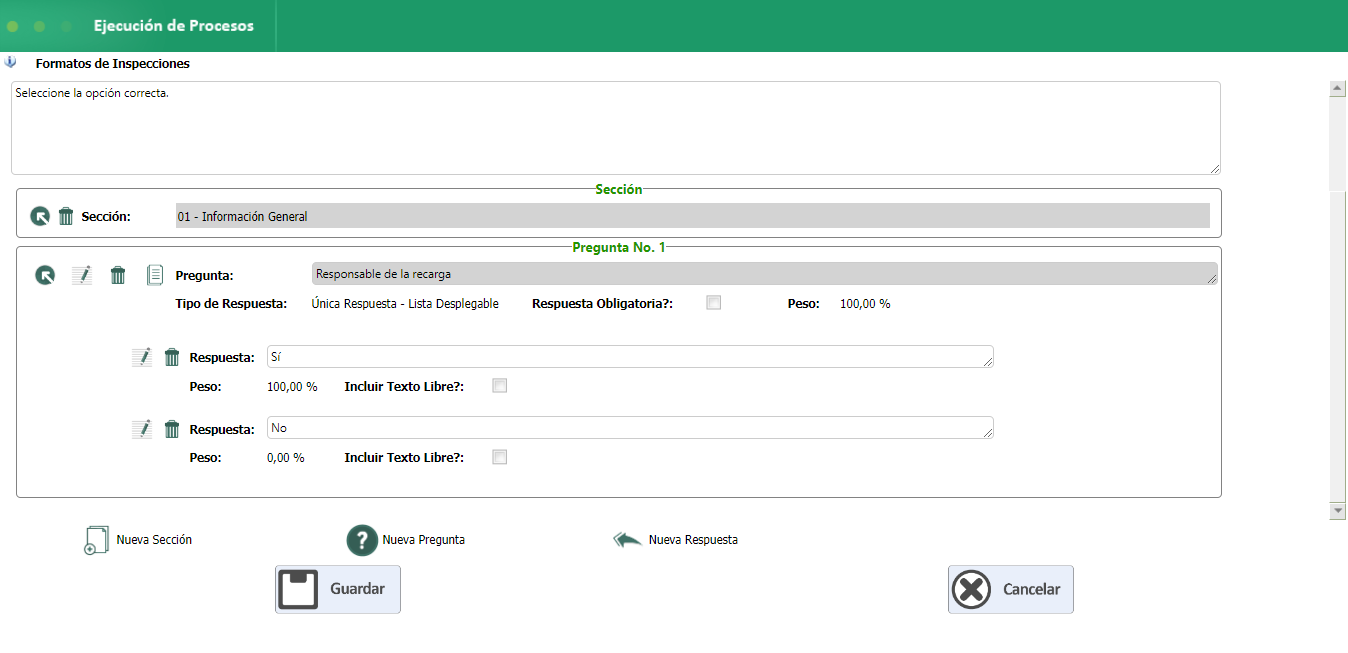This screenshot has height=653, width=1348.
Task: Click the Nueva Sección page icon
Action: [96, 540]
